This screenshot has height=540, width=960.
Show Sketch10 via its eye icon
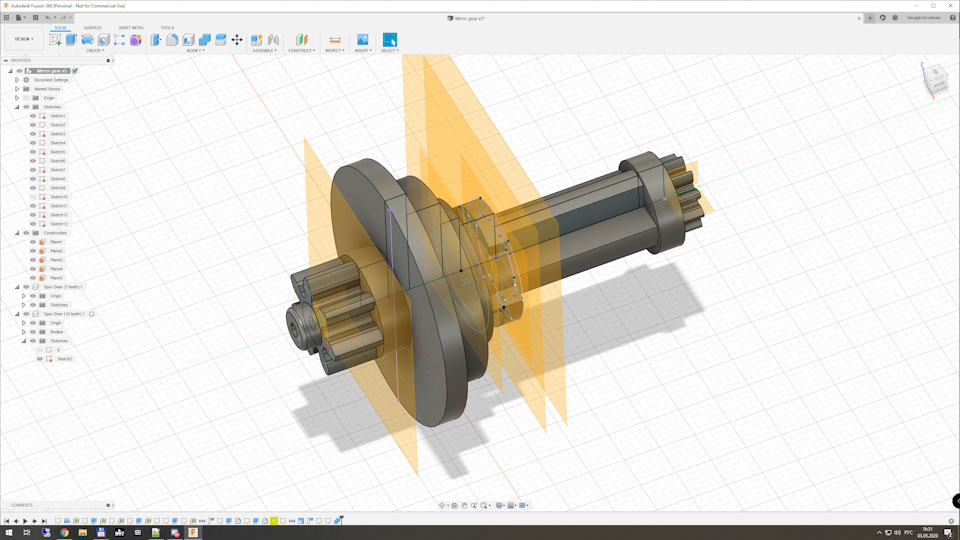[33, 197]
